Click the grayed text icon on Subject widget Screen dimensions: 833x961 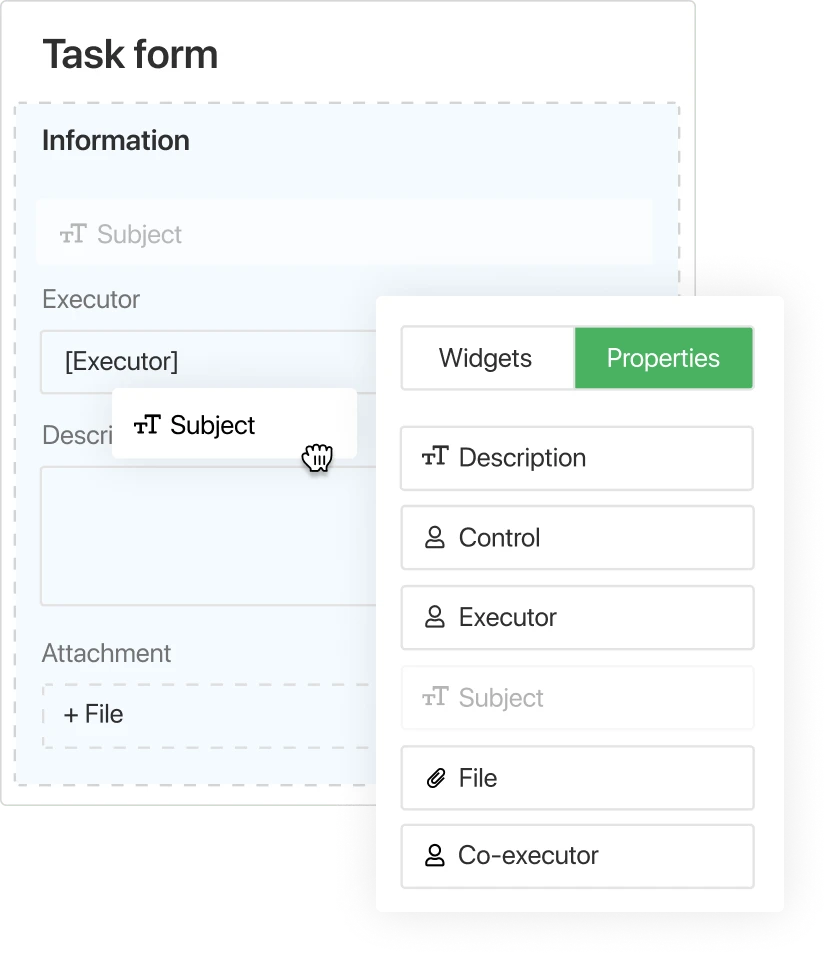[x=434, y=698]
